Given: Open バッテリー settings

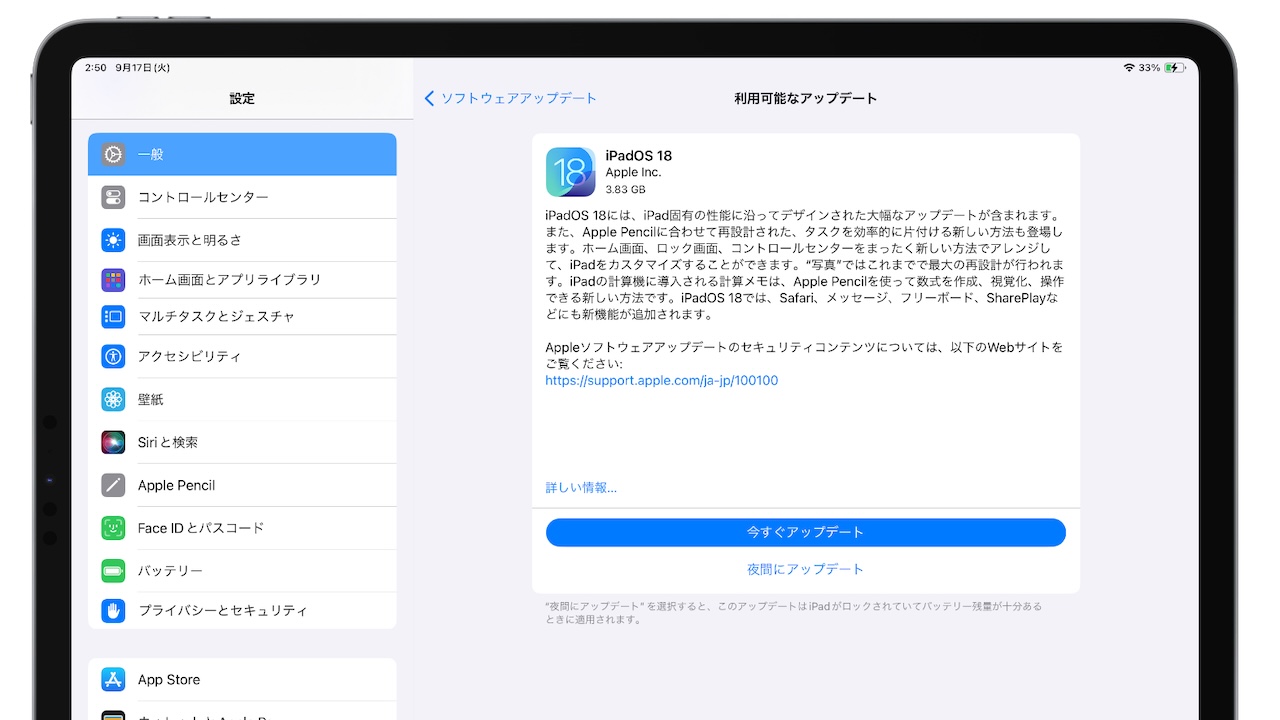Looking at the screenshot, I should tap(242, 571).
